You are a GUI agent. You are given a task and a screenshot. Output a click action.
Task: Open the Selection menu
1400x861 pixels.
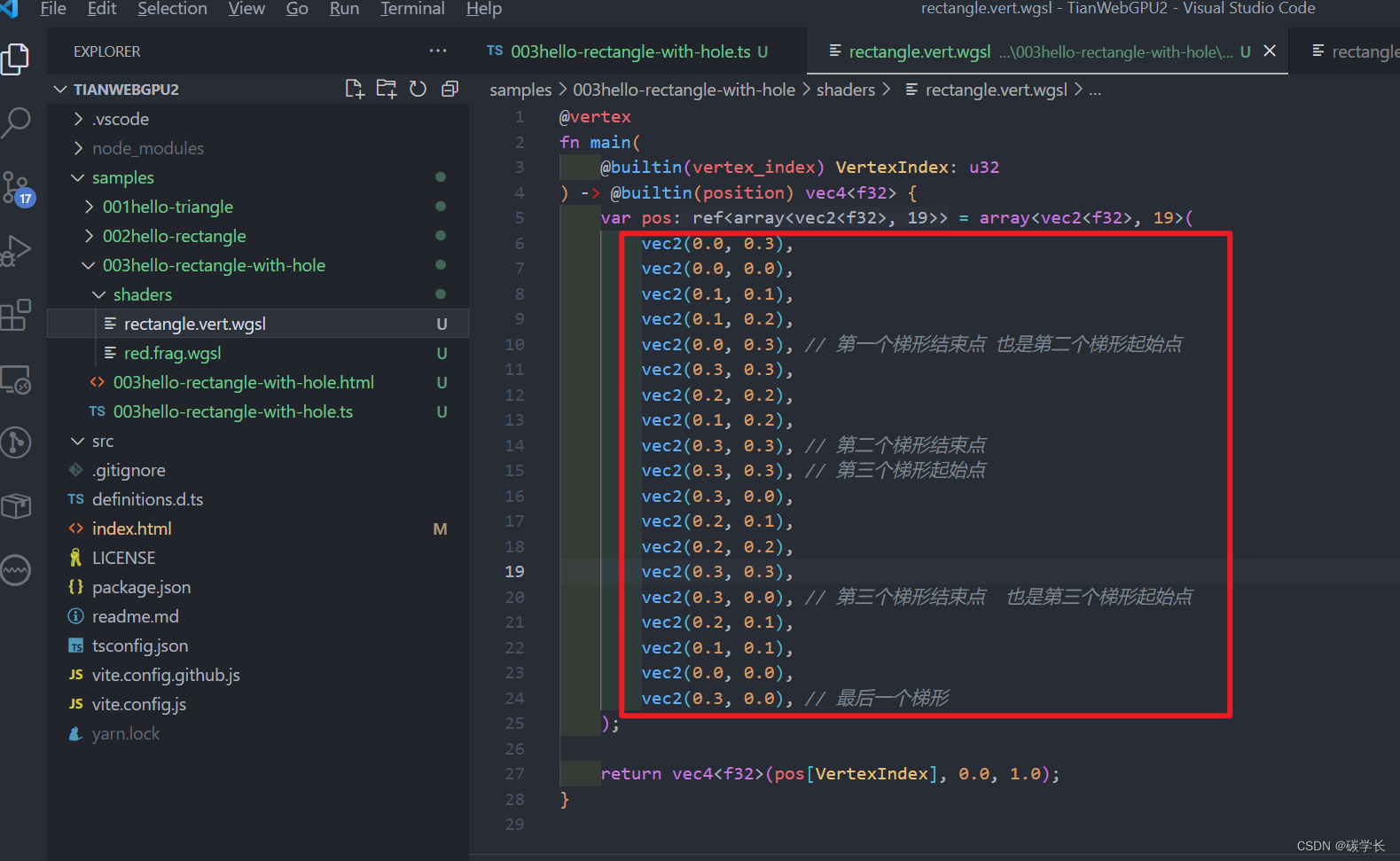[x=172, y=9]
